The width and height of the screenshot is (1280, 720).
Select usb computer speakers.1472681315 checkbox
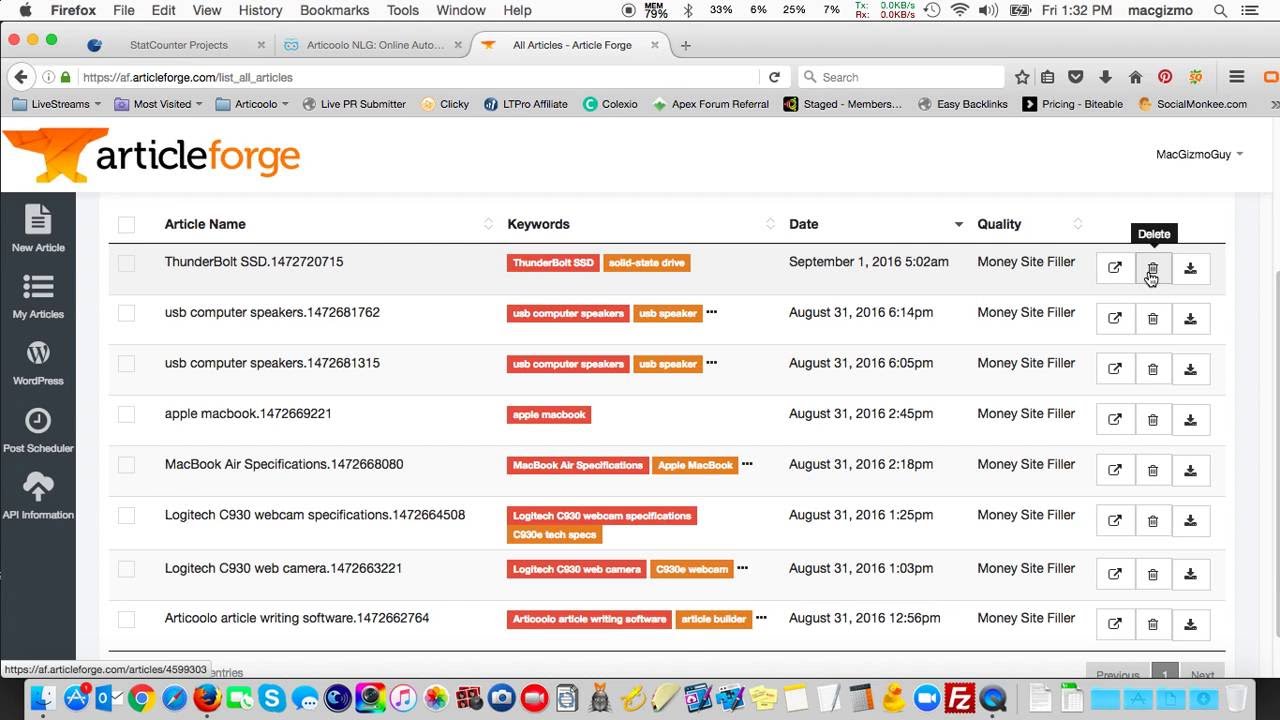[126, 364]
